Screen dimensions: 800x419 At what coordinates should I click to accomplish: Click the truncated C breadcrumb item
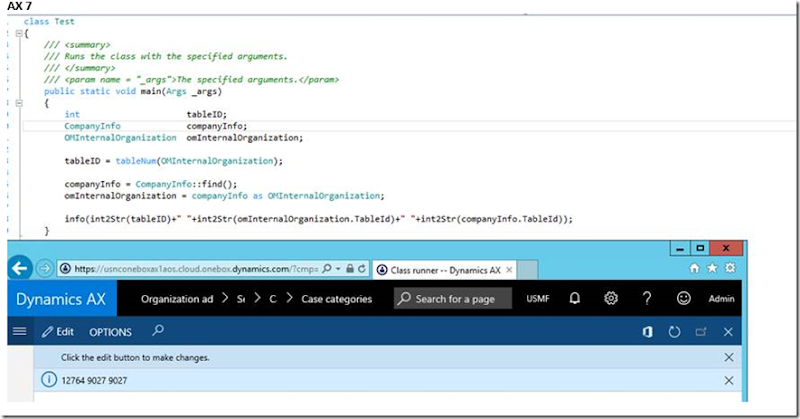273,299
